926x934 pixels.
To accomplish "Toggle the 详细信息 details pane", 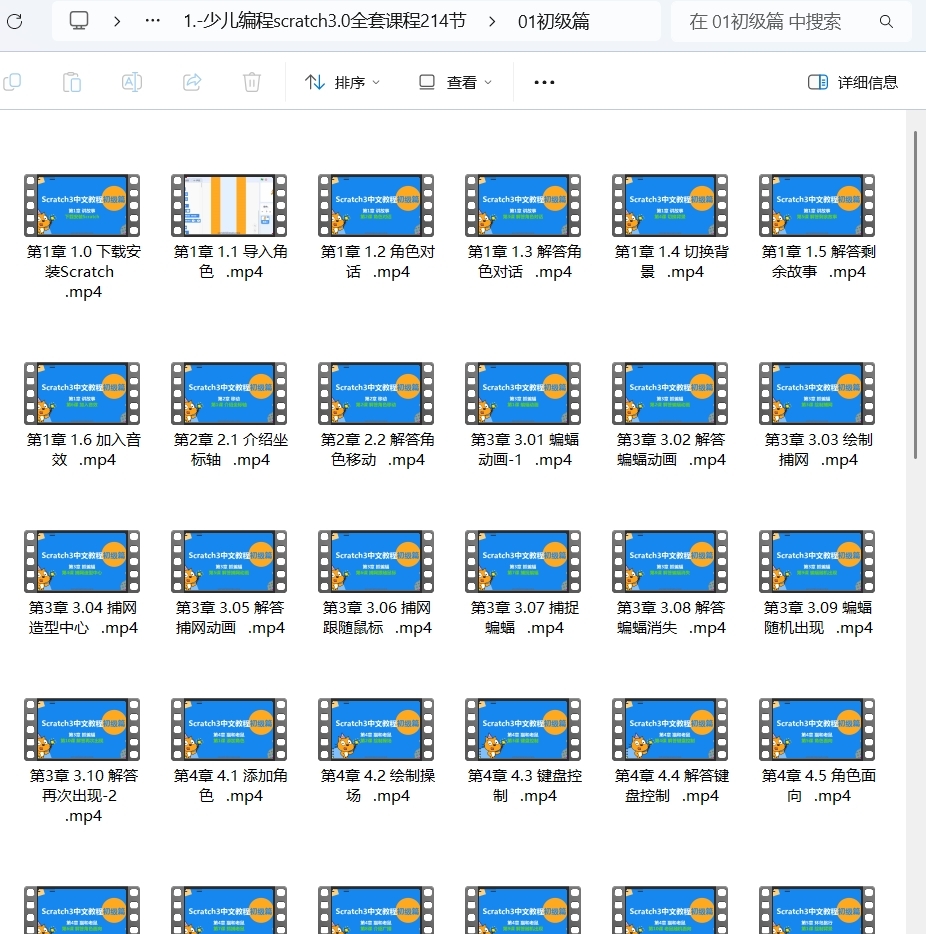I will [x=852, y=82].
